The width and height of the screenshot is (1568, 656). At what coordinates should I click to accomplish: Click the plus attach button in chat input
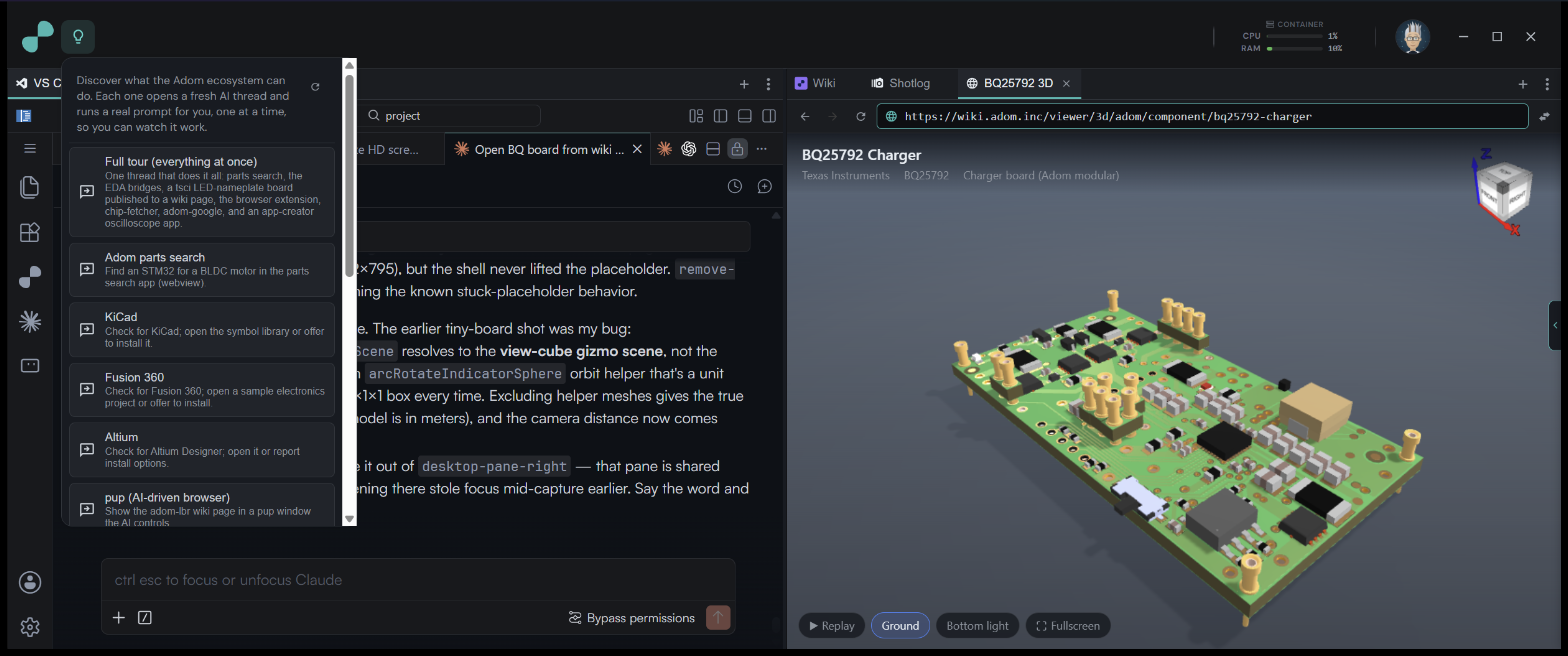tap(118, 618)
